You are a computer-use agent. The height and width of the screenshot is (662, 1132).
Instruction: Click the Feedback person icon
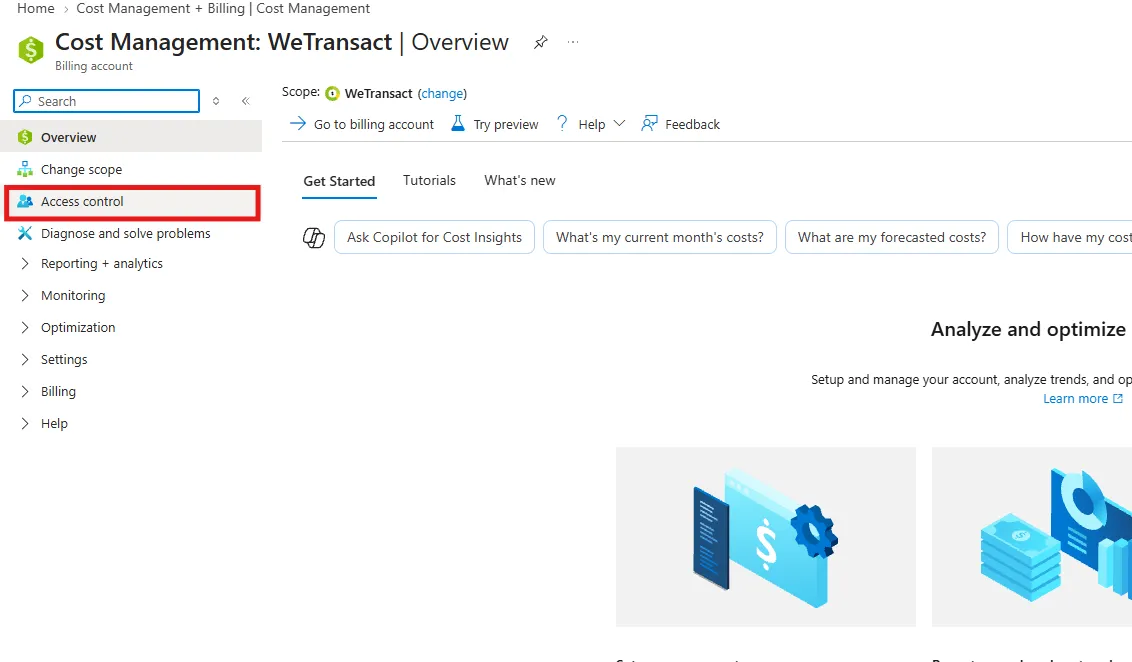(649, 123)
